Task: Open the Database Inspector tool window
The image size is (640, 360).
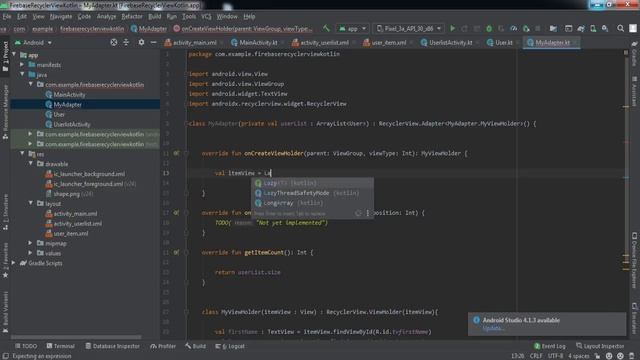Action: (x=112, y=346)
